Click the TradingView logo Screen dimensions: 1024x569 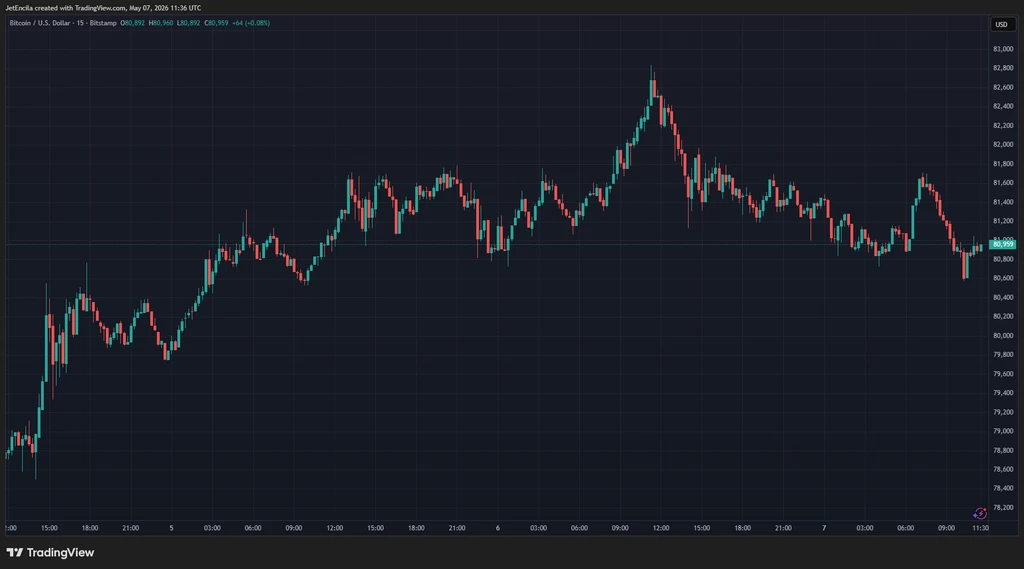point(50,553)
